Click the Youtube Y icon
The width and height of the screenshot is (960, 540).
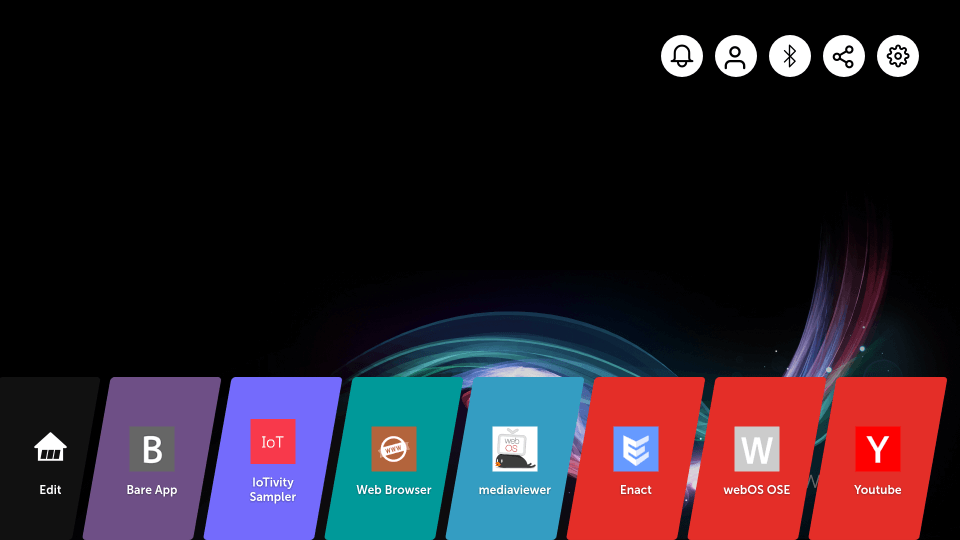tap(878, 449)
